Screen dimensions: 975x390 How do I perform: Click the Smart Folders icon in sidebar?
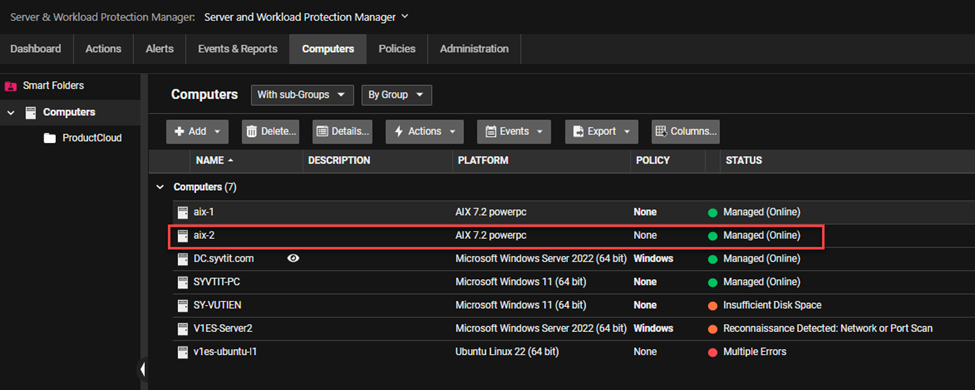click(x=11, y=86)
